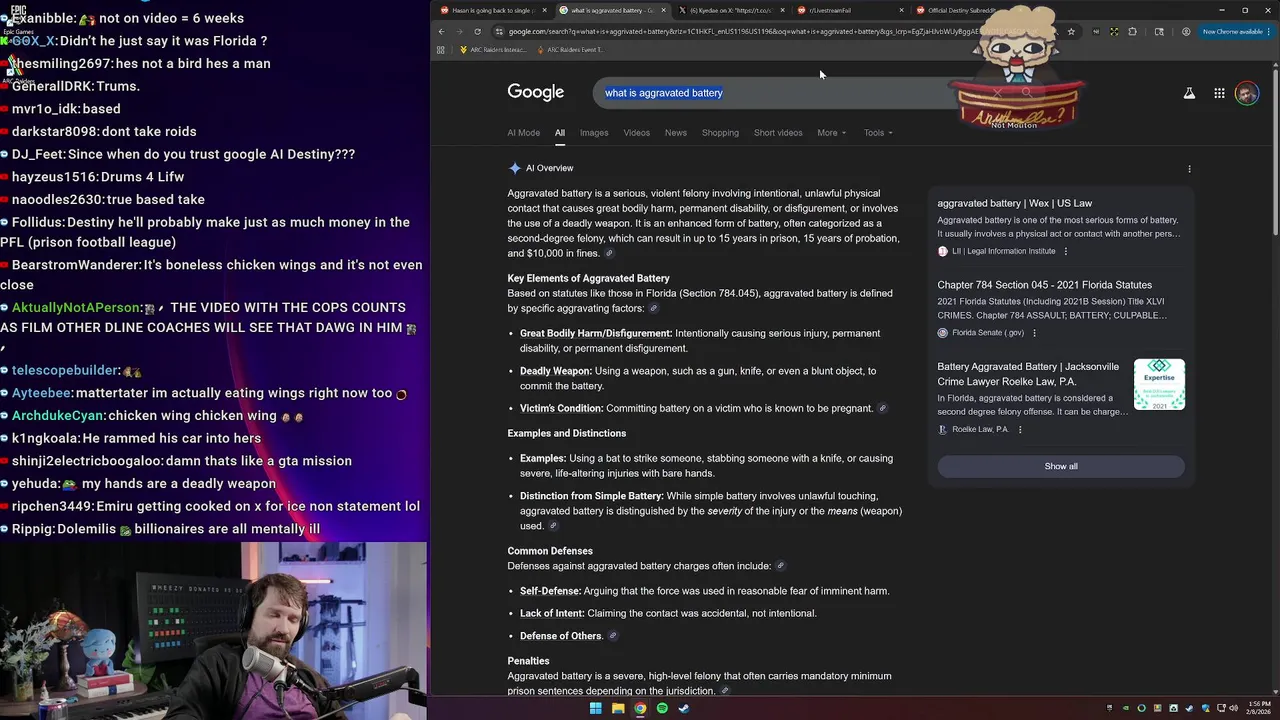1280x720 pixels.
Task: Open the Google apps grid
Action: click(1219, 93)
